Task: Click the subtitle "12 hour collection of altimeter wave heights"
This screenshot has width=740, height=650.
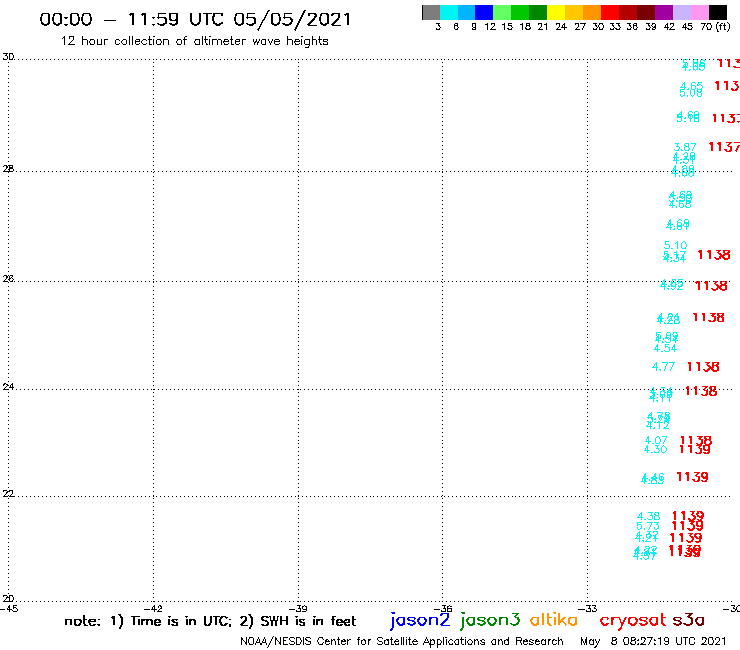Action: [x=194, y=41]
